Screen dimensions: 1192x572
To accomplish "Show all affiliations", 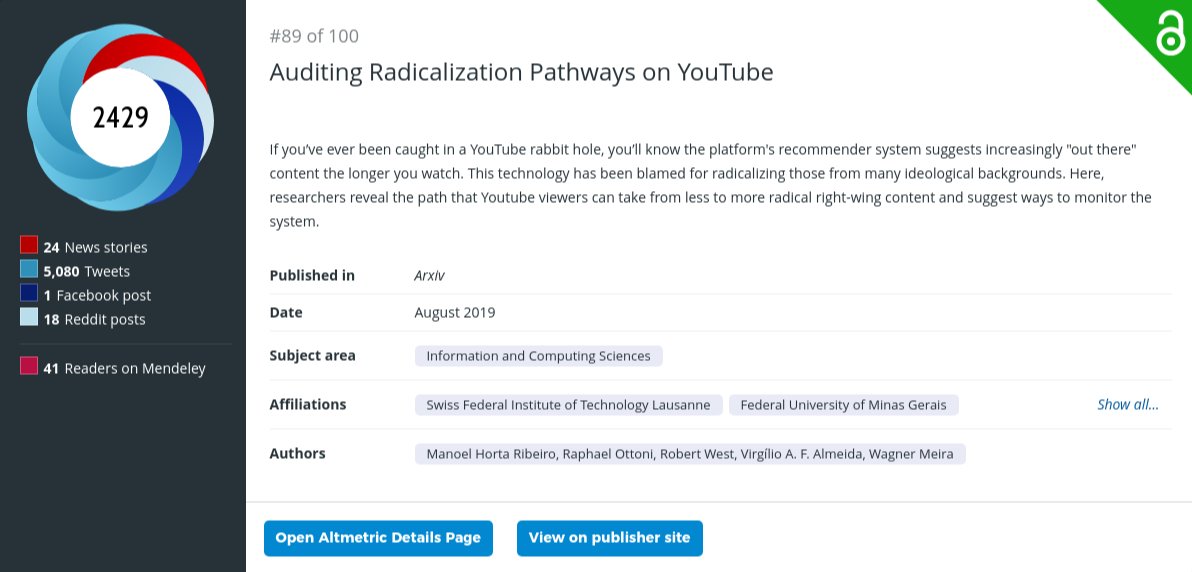I will (1127, 405).
